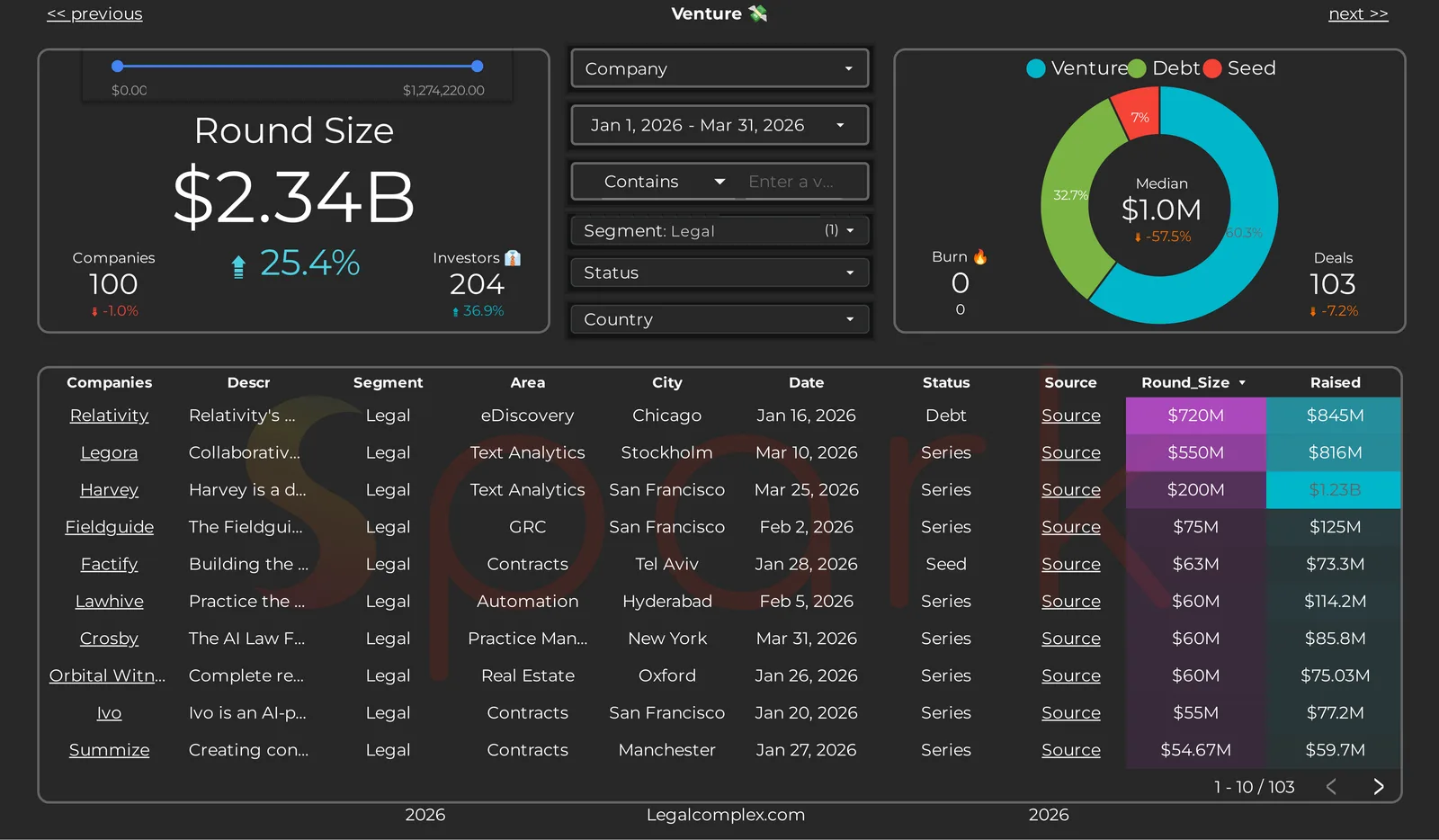Viewport: 1439px width, 840px height.
Task: Open the Lawhive company link
Action: pos(109,602)
